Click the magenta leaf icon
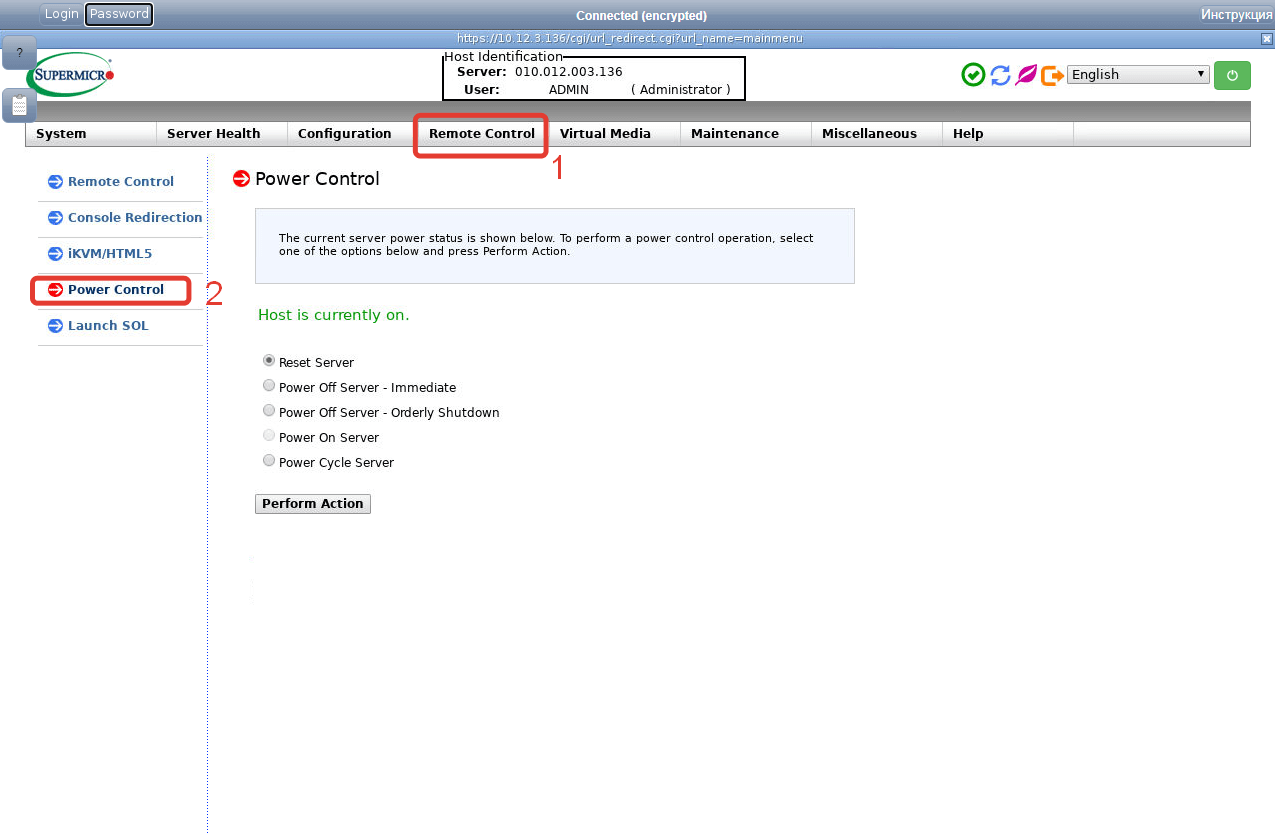This screenshot has height=834, width=1275. tap(1026, 75)
